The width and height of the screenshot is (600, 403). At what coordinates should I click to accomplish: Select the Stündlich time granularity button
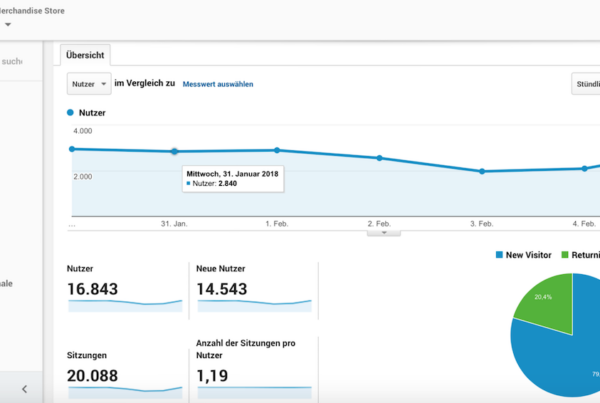tap(586, 85)
